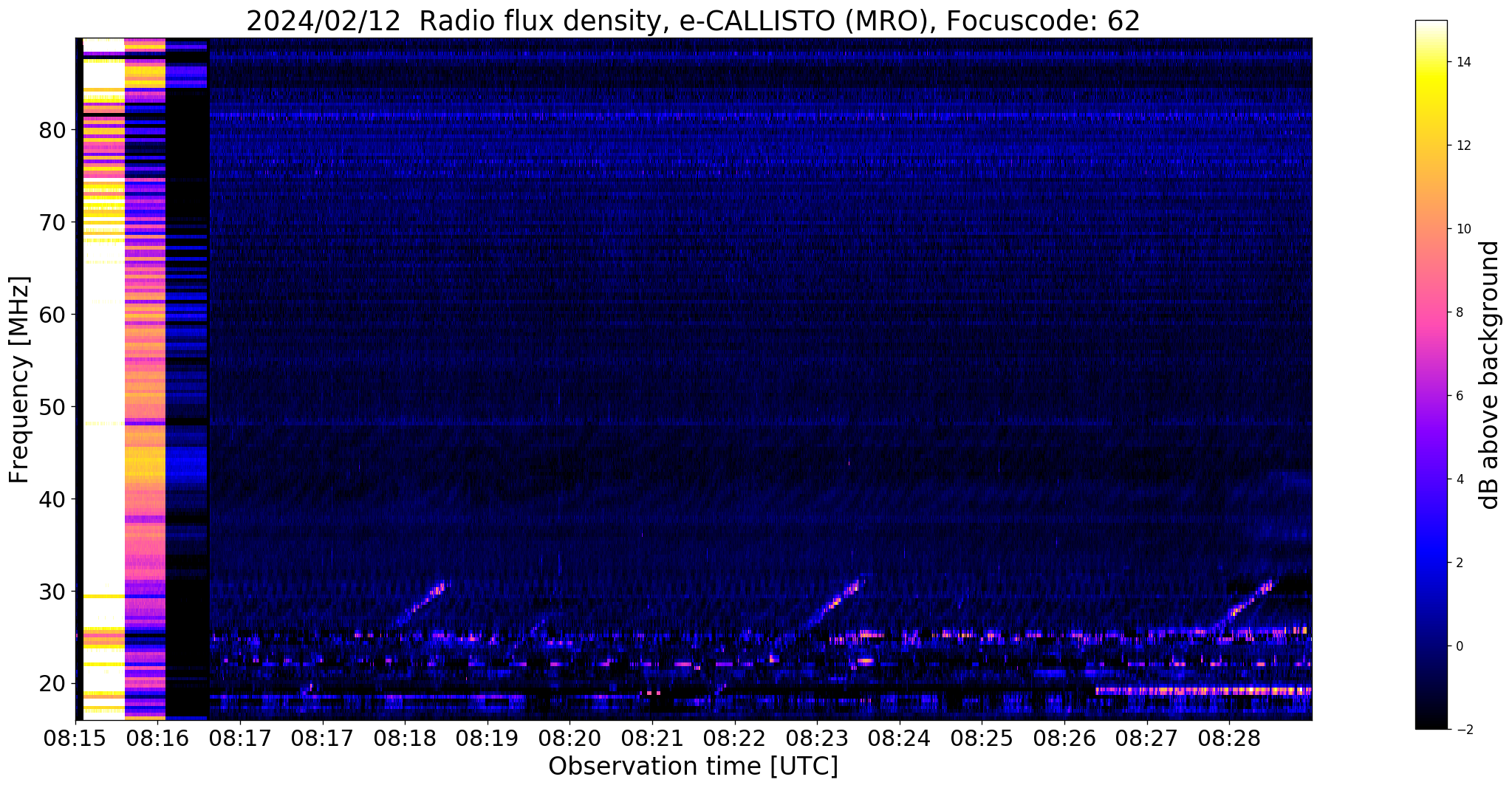1512x788 pixels.
Task: Select the 08:27 time tick label
Action: click(1146, 739)
